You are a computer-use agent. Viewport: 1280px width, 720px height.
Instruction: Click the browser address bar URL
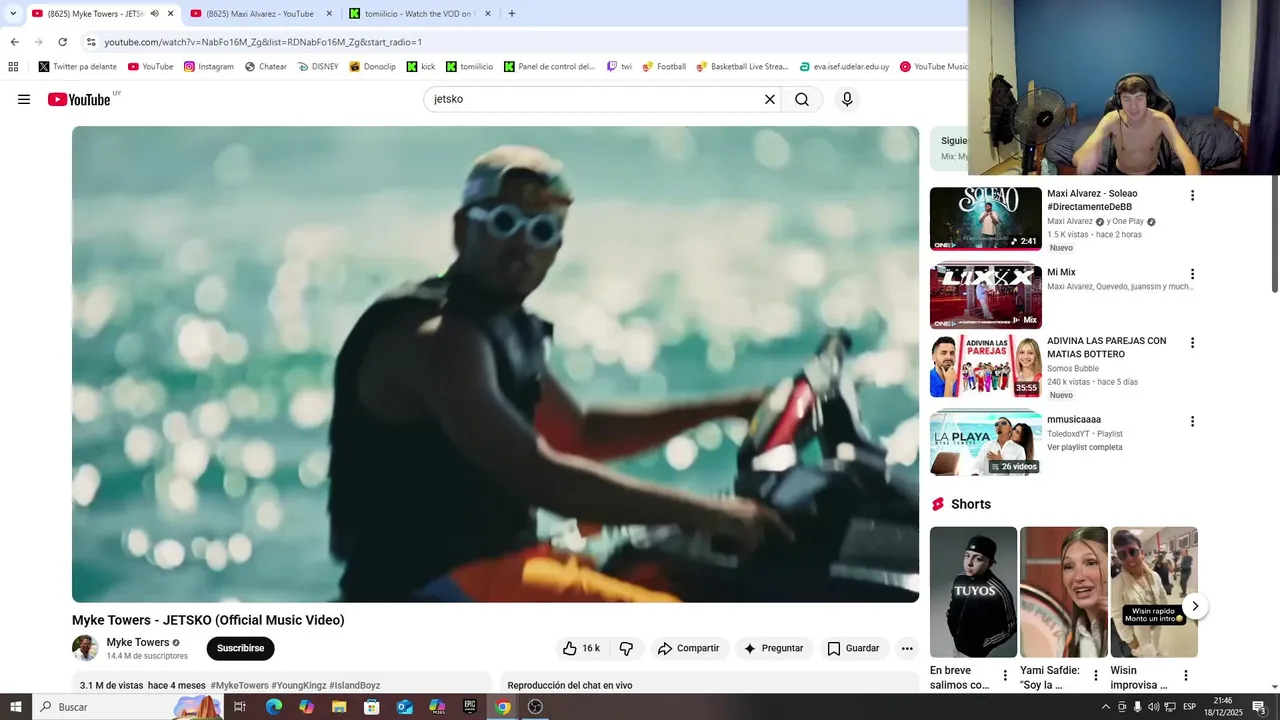(263, 42)
